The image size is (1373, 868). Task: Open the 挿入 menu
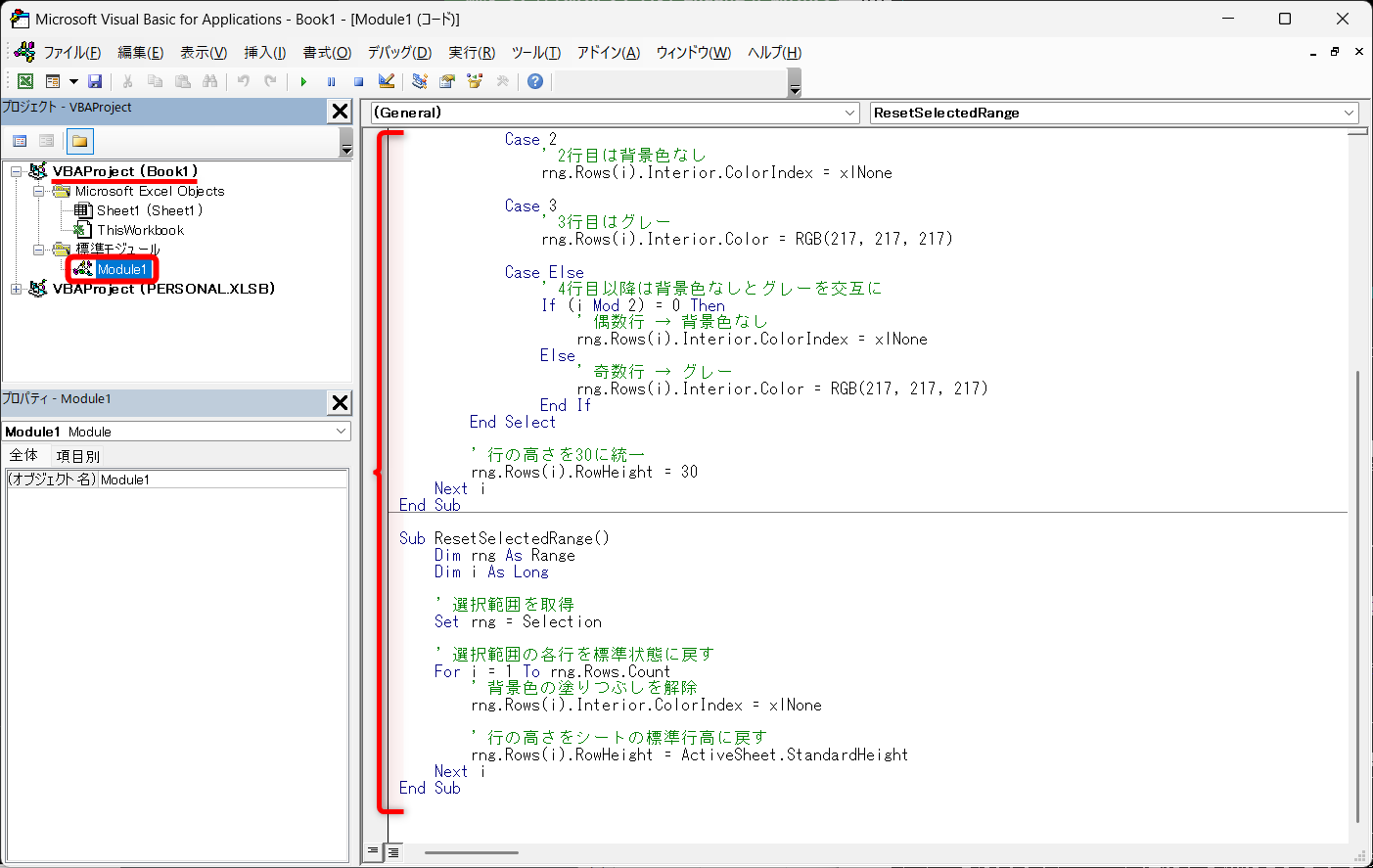(264, 53)
